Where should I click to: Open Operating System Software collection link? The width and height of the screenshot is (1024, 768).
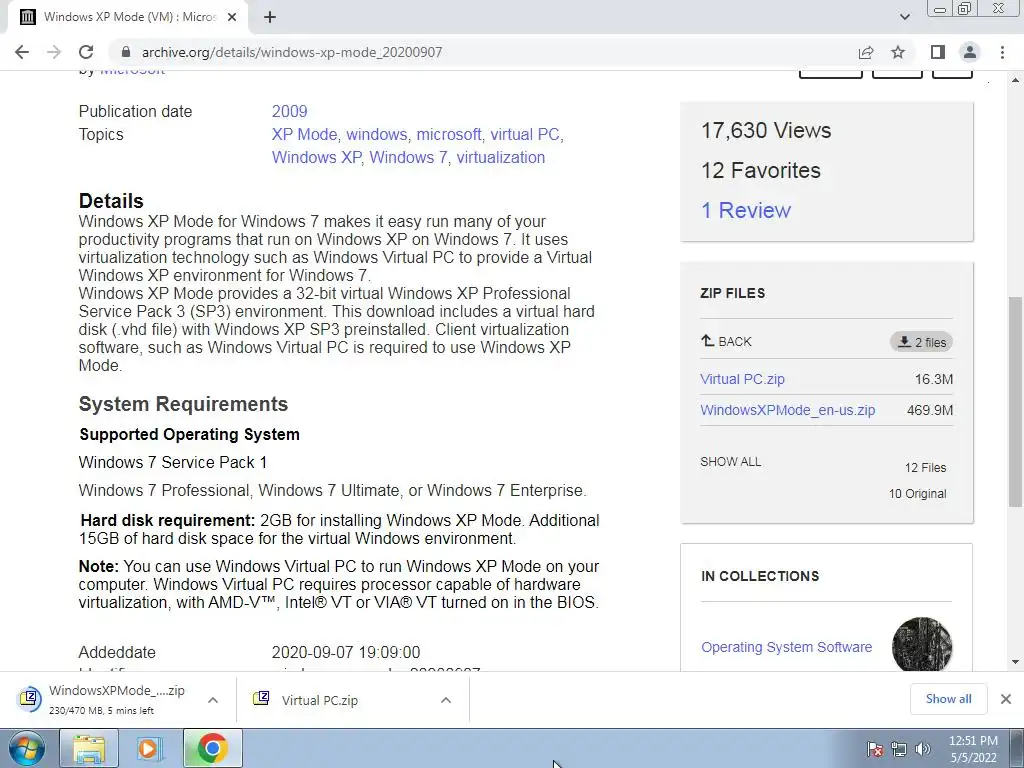[x=786, y=647]
